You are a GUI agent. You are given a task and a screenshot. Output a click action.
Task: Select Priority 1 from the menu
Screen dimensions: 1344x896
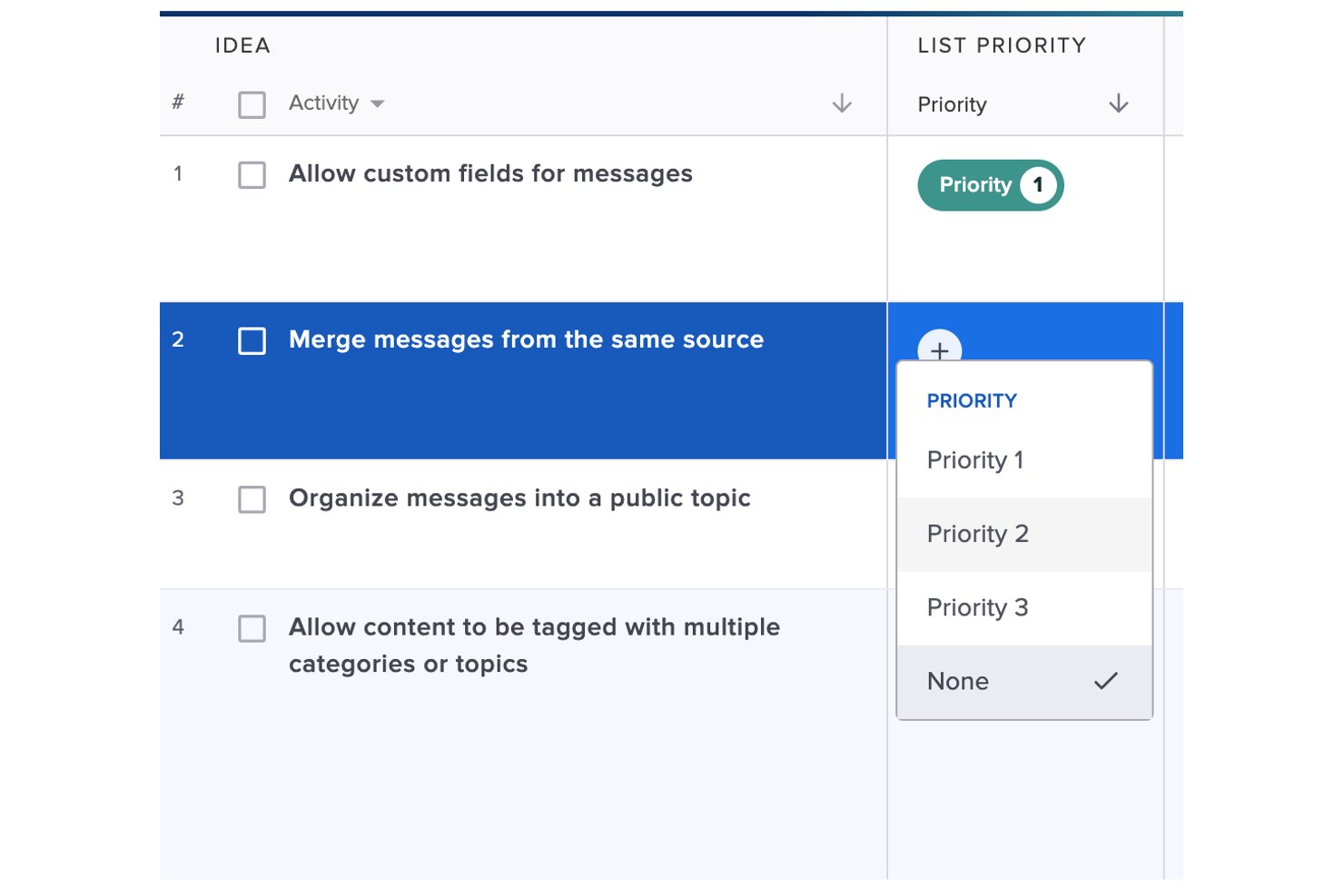[1024, 460]
